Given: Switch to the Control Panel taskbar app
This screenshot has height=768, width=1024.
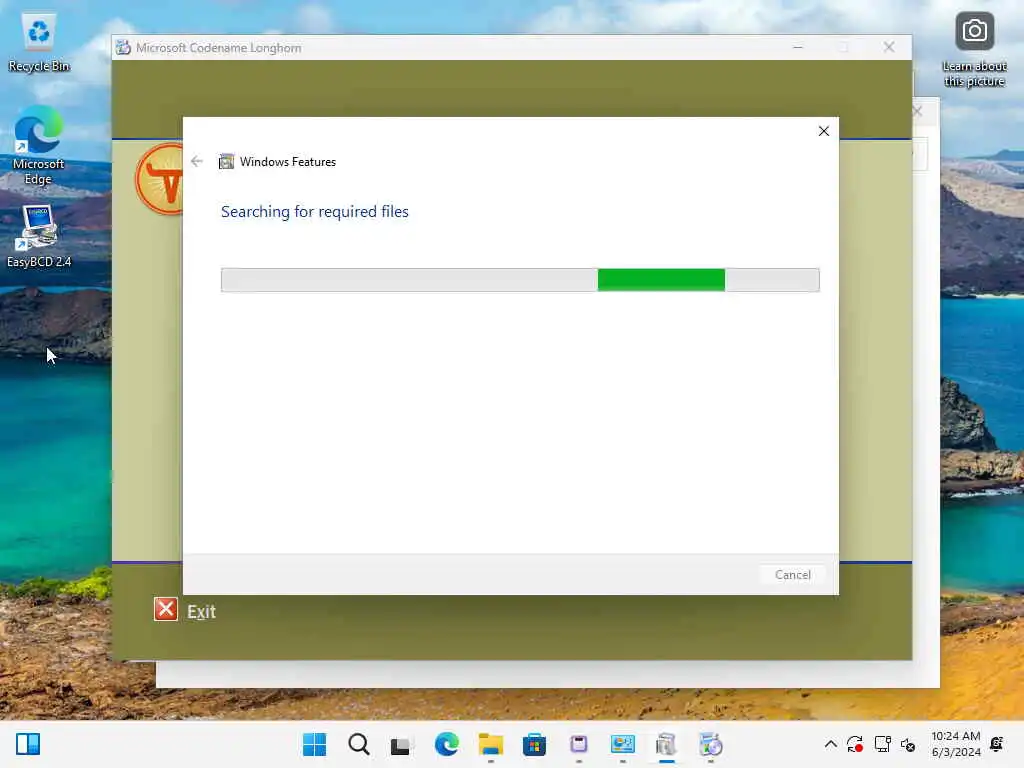Looking at the screenshot, I should click(622, 744).
